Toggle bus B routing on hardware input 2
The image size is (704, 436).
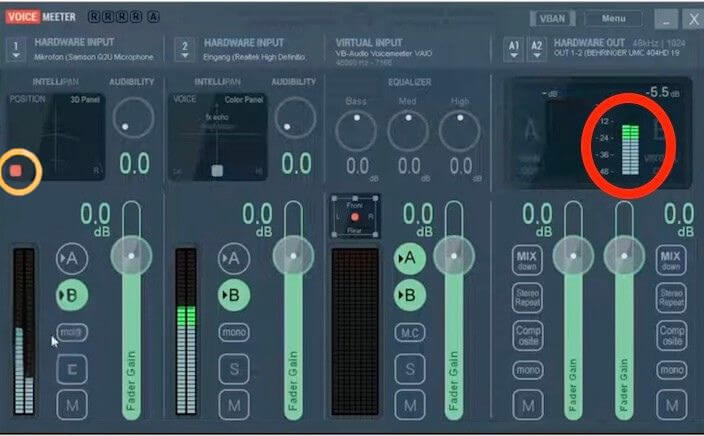(x=234, y=295)
